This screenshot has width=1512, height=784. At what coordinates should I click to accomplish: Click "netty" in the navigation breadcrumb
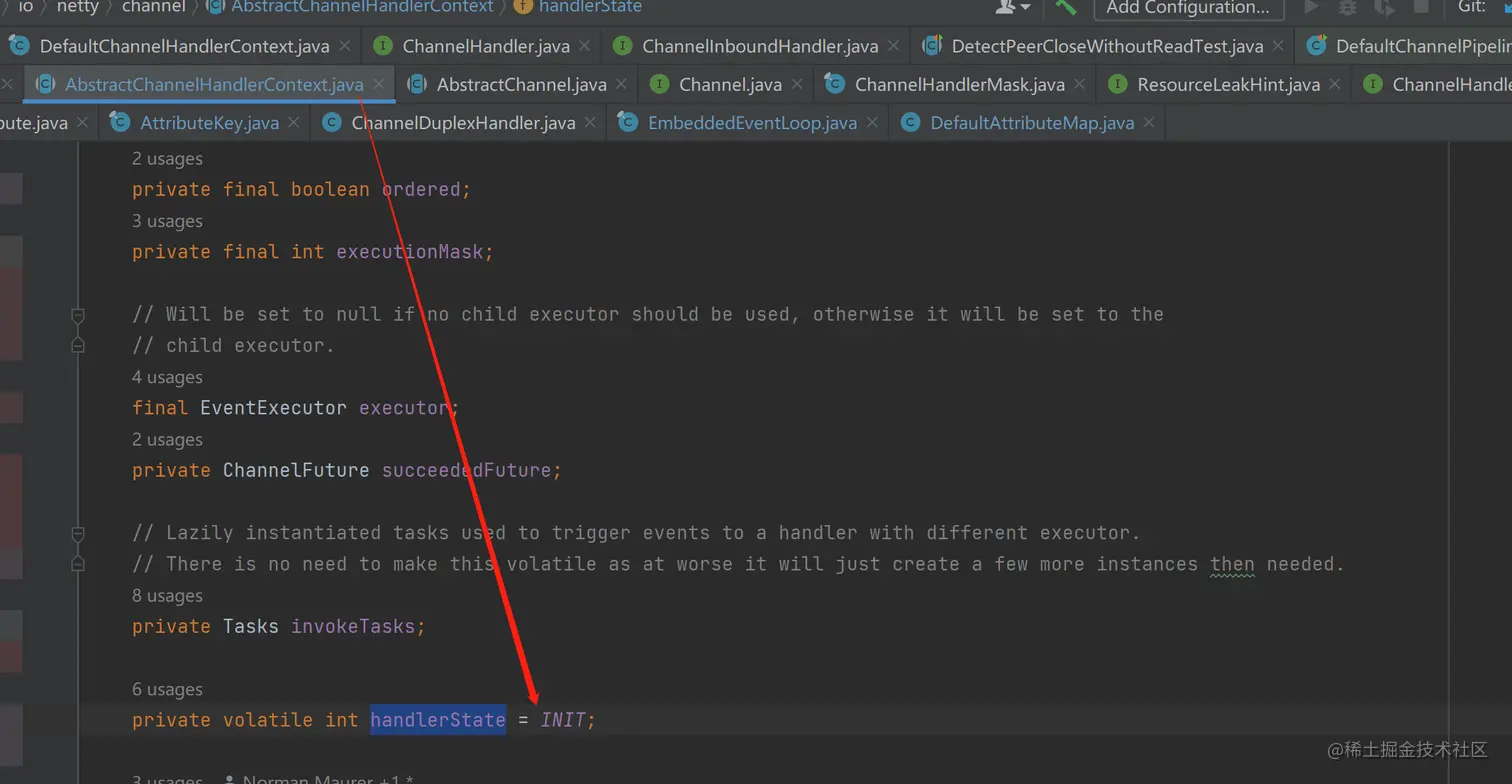click(x=77, y=7)
